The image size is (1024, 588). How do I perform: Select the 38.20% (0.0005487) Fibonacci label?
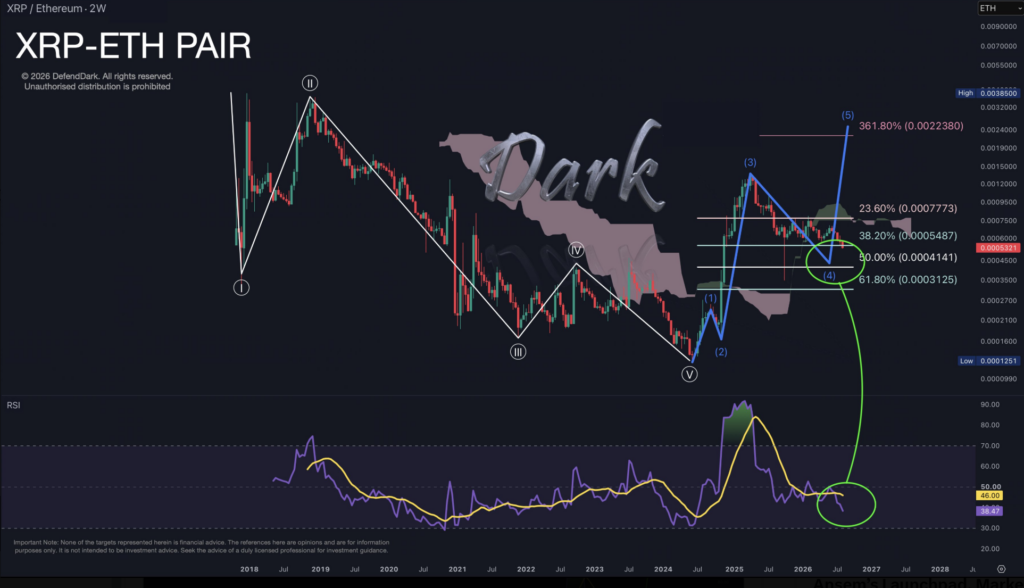(908, 236)
